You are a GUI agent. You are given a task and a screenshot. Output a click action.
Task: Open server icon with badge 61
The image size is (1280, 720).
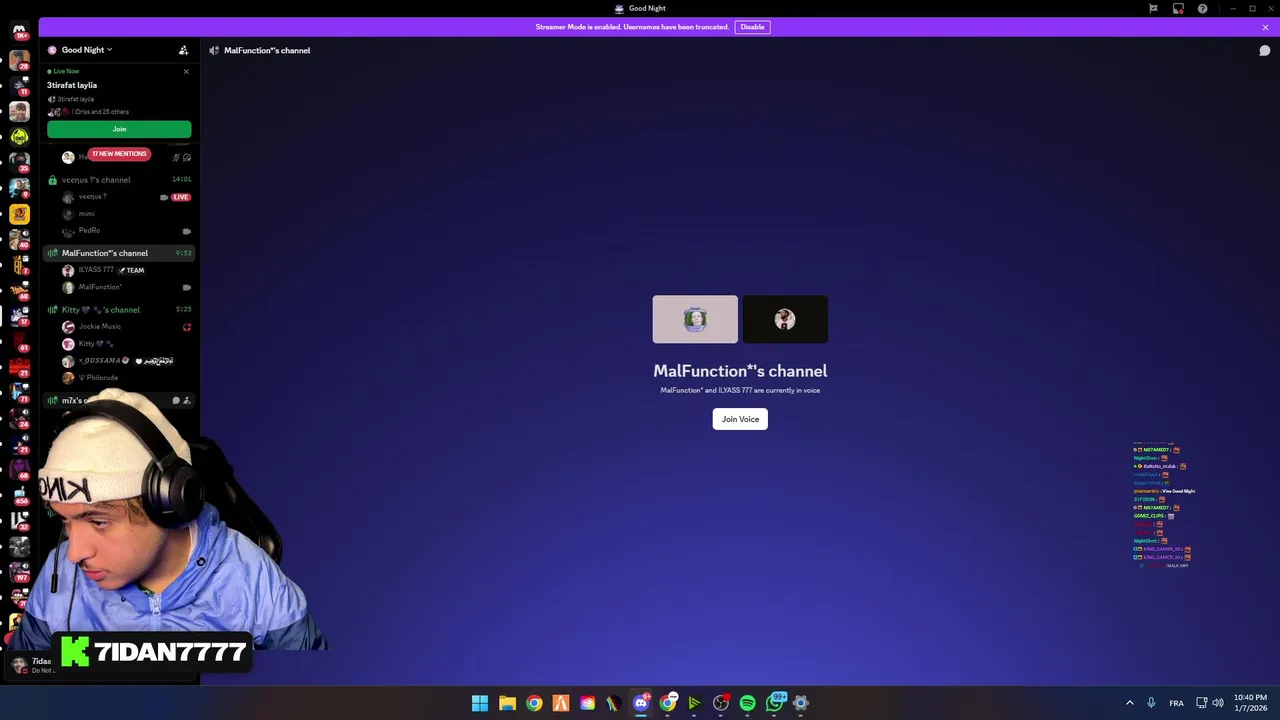click(19, 341)
